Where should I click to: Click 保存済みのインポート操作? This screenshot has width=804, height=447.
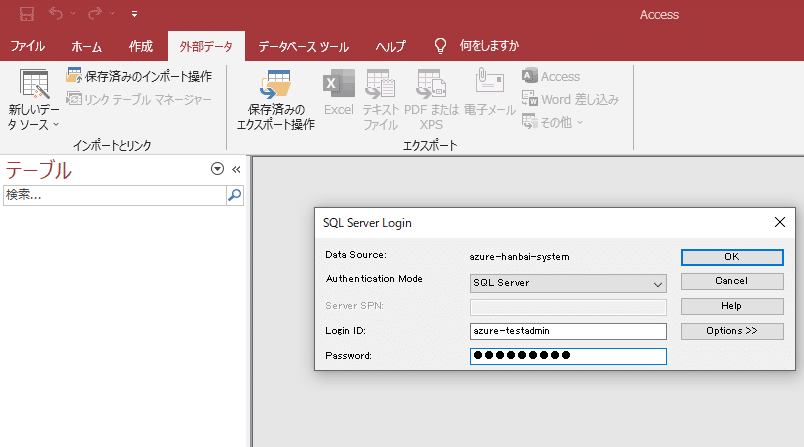tap(139, 76)
